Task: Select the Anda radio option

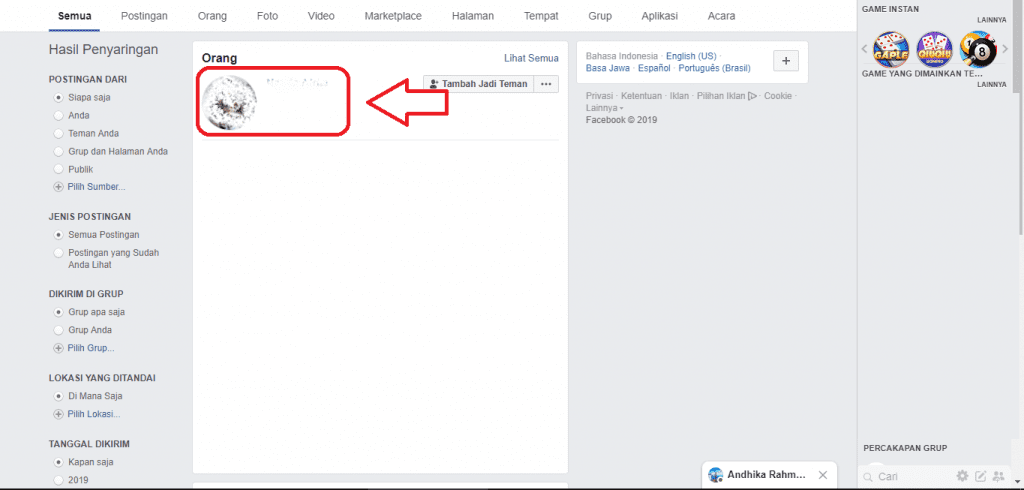Action: pyautogui.click(x=59, y=116)
